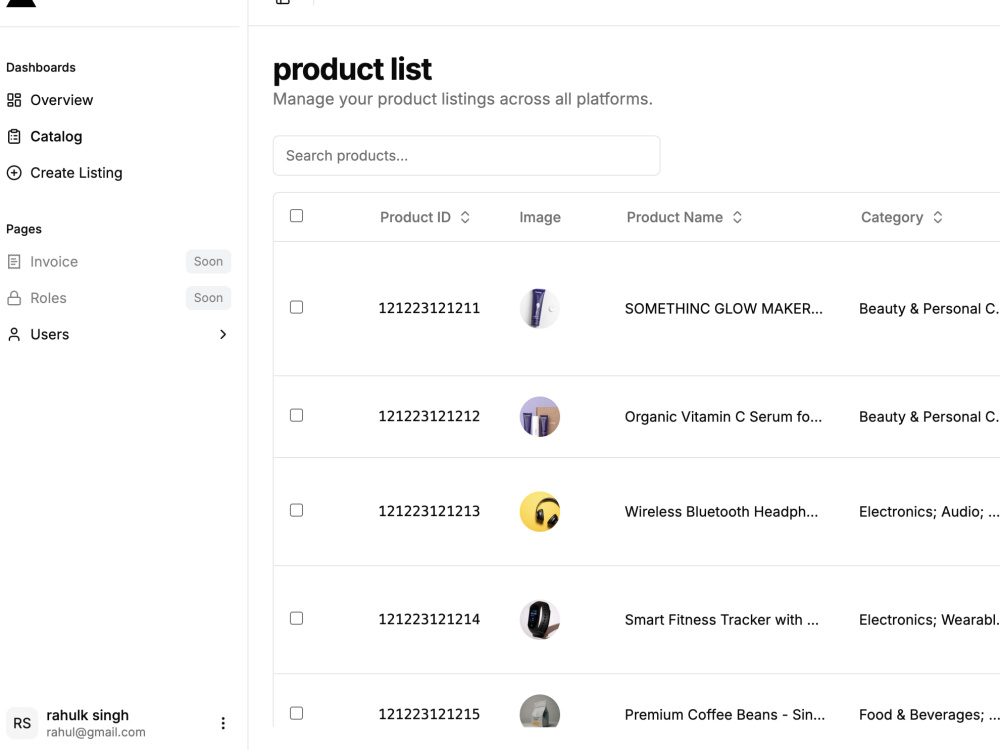Check the box for product 121223121211
Screen dimensions: 1000x750
(x=297, y=307)
